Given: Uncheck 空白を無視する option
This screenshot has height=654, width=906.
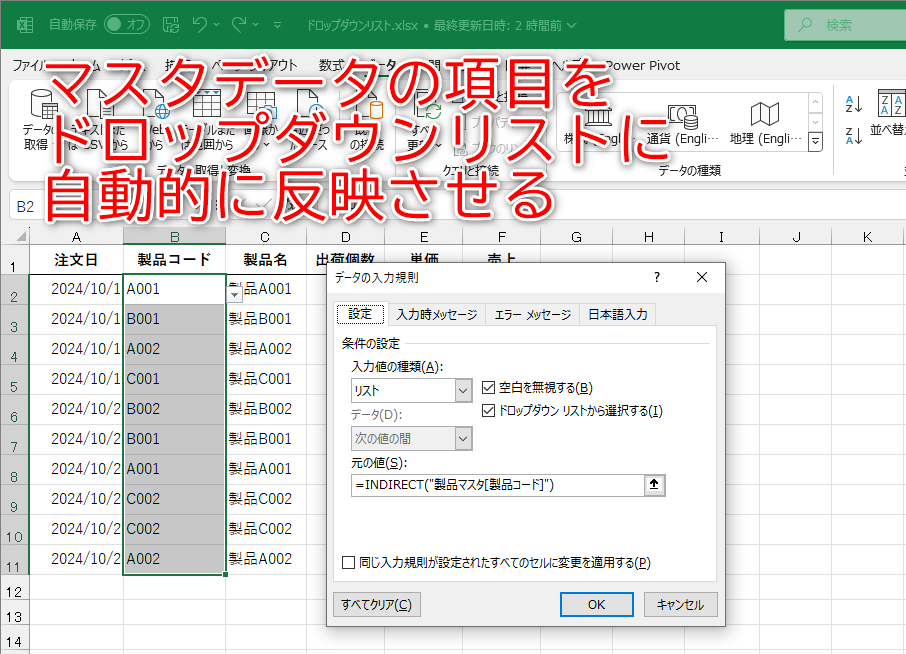Looking at the screenshot, I should (x=487, y=389).
